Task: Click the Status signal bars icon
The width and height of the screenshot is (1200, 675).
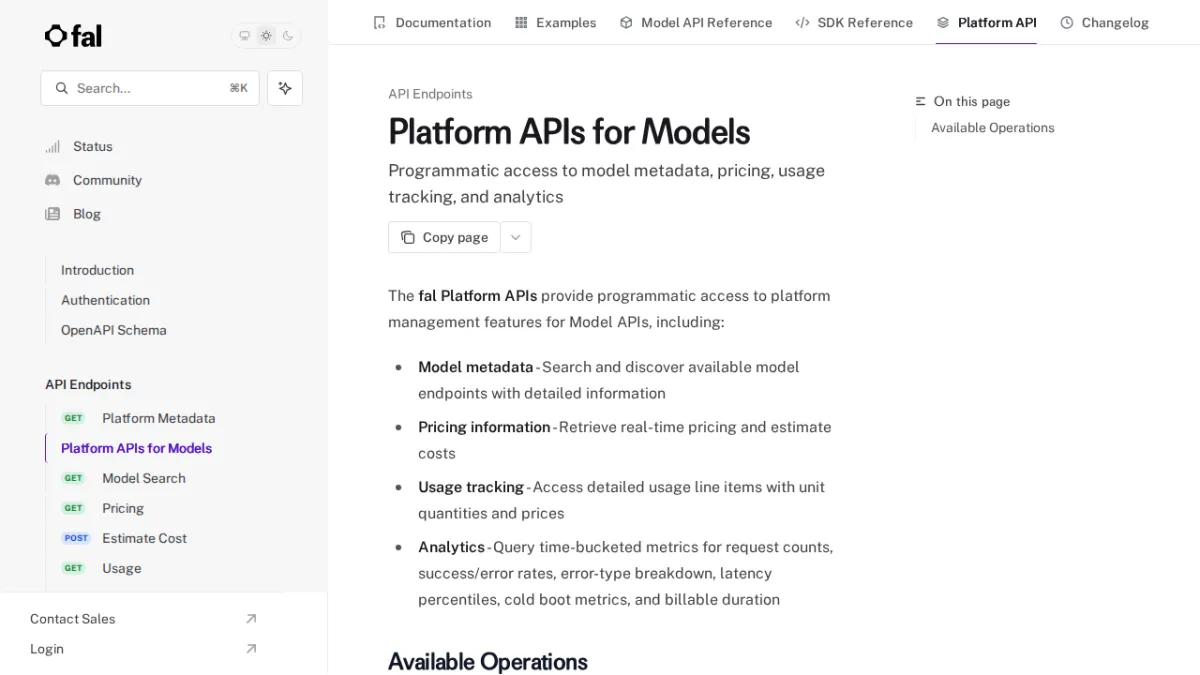Action: click(x=52, y=147)
